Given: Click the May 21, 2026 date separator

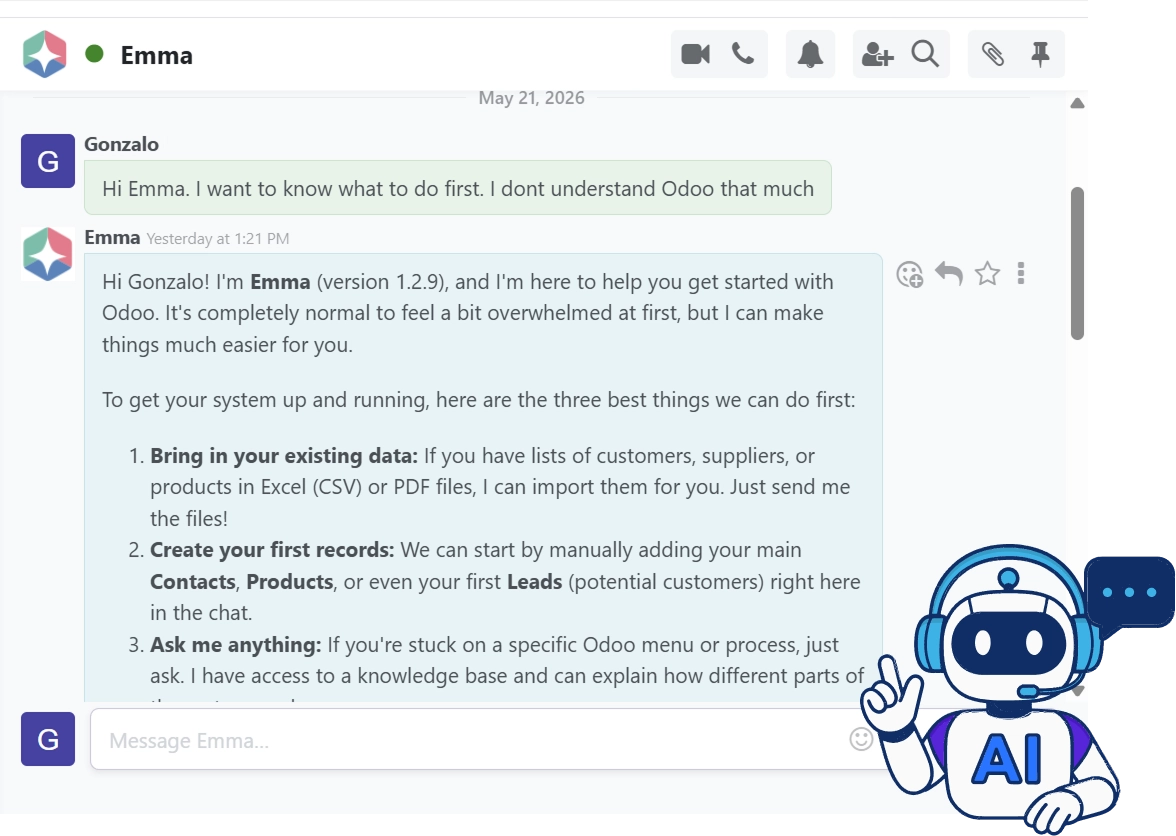Looking at the screenshot, I should [531, 98].
